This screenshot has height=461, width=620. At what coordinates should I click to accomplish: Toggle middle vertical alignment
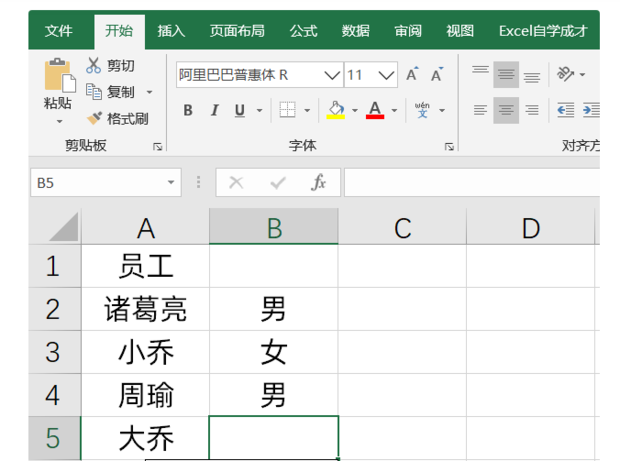506,75
